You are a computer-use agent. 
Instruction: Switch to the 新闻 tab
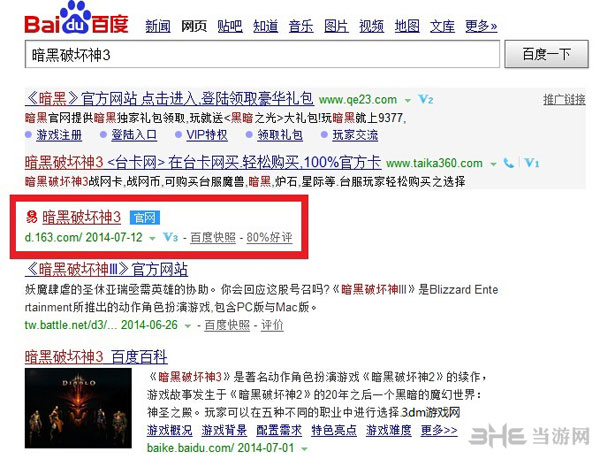tap(158, 26)
